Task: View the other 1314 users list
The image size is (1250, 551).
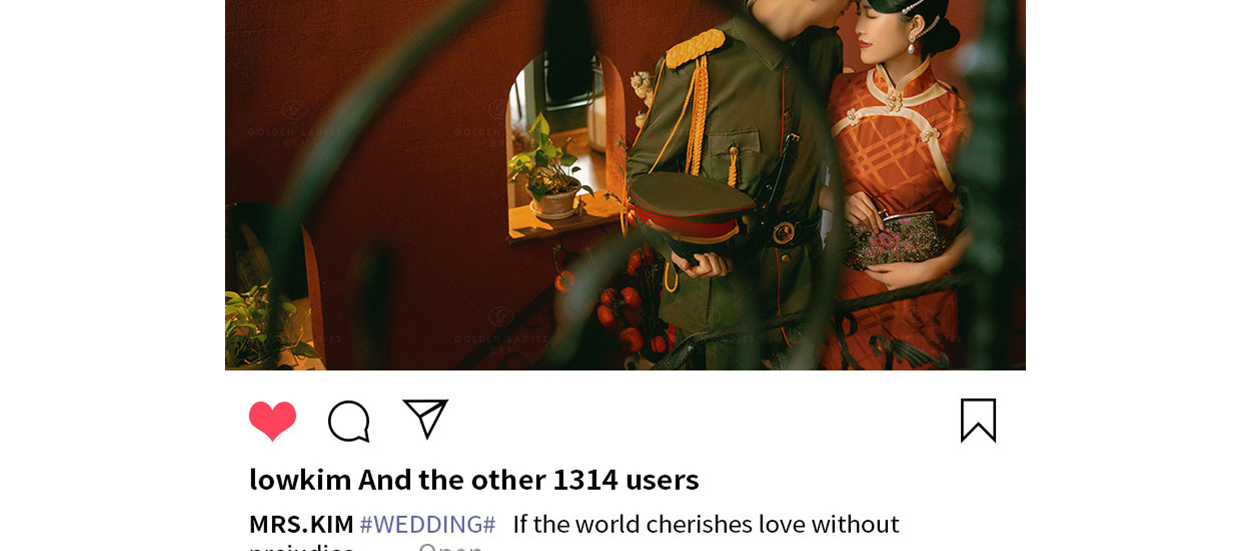Action: click(x=528, y=479)
